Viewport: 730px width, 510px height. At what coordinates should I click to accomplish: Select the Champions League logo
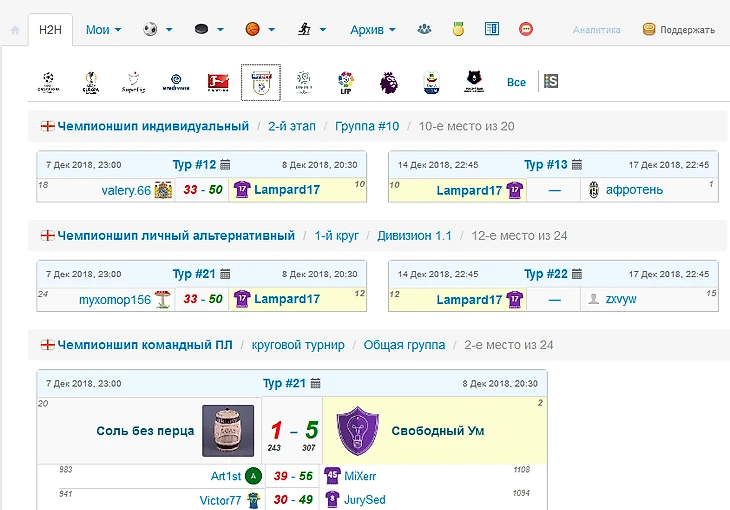click(x=48, y=82)
